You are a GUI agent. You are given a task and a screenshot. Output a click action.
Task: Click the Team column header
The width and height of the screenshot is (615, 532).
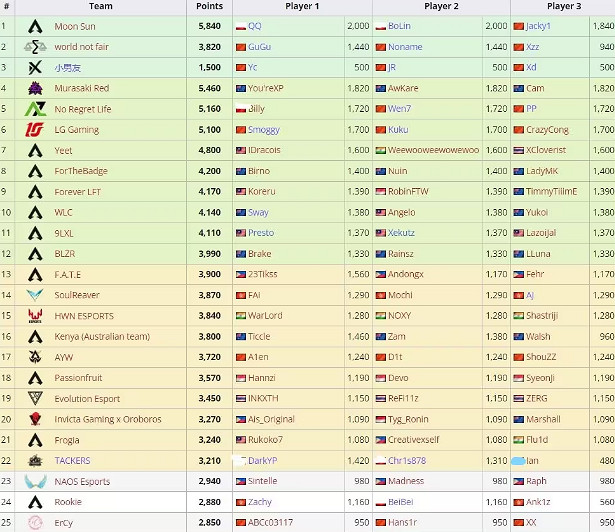[x=100, y=6]
